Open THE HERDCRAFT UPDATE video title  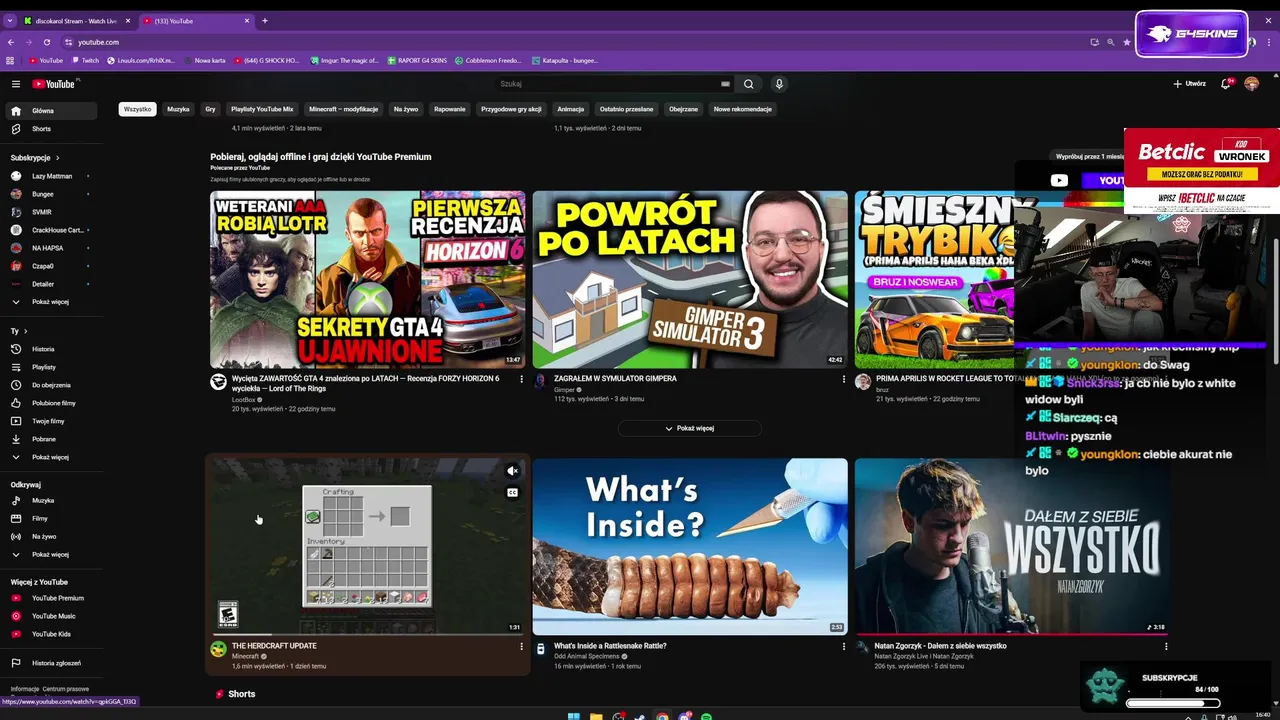[x=274, y=646]
